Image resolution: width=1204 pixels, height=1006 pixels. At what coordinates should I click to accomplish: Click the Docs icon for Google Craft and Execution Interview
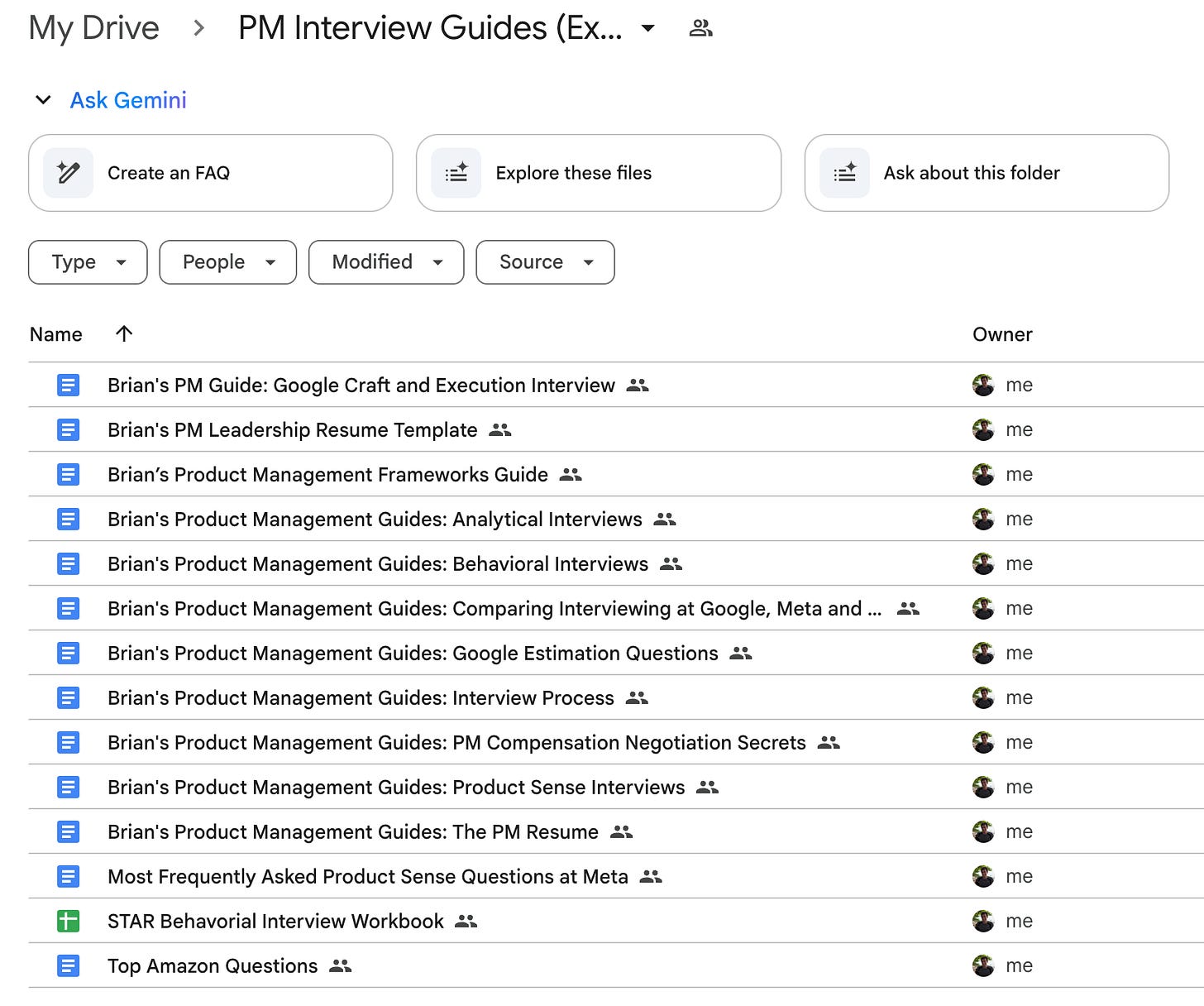click(68, 385)
